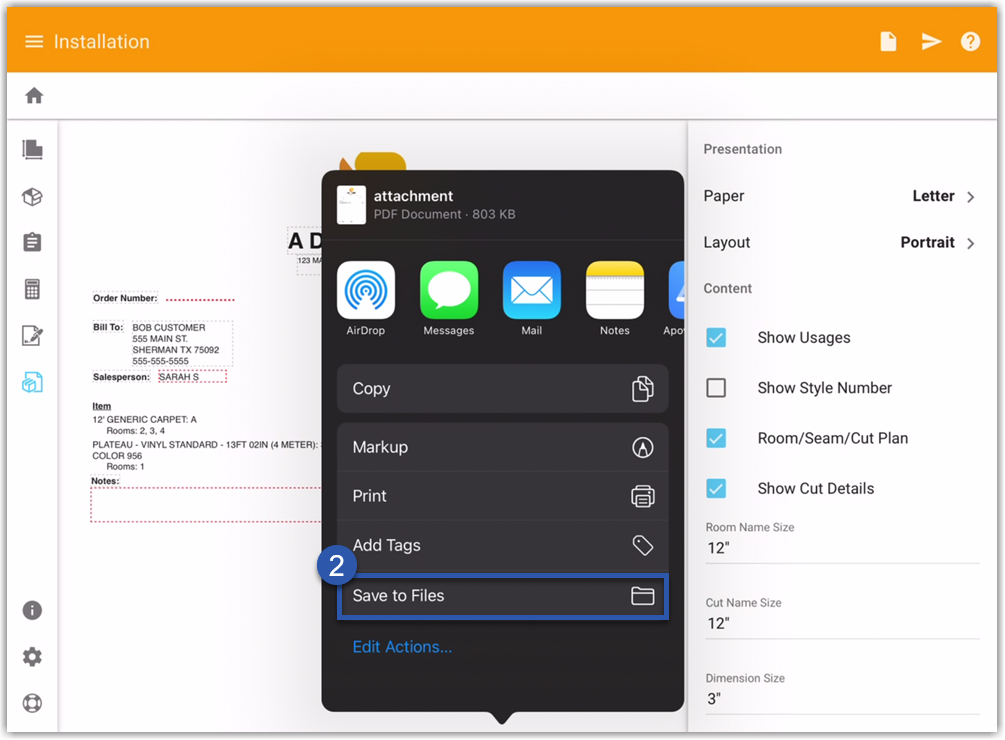This screenshot has height=740, width=1005.
Task: Edit Dimension Size field
Action: click(x=842, y=699)
